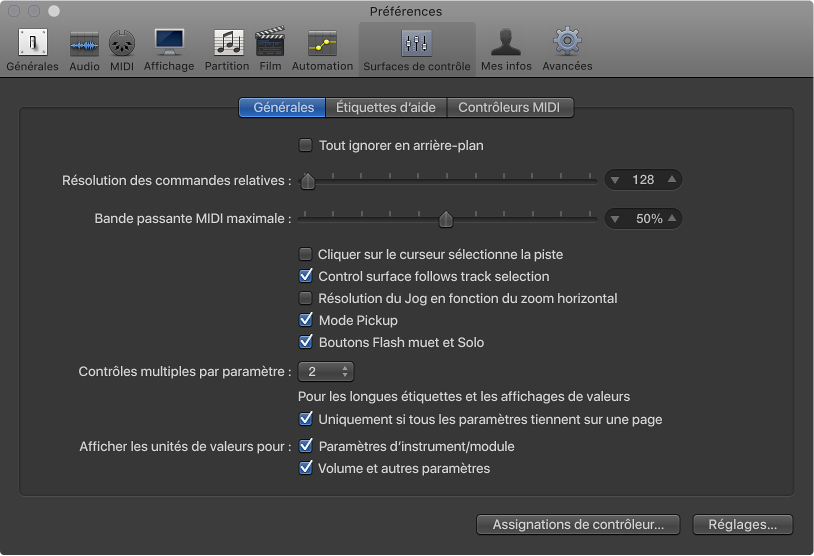Select the Film preferences icon

click(270, 44)
